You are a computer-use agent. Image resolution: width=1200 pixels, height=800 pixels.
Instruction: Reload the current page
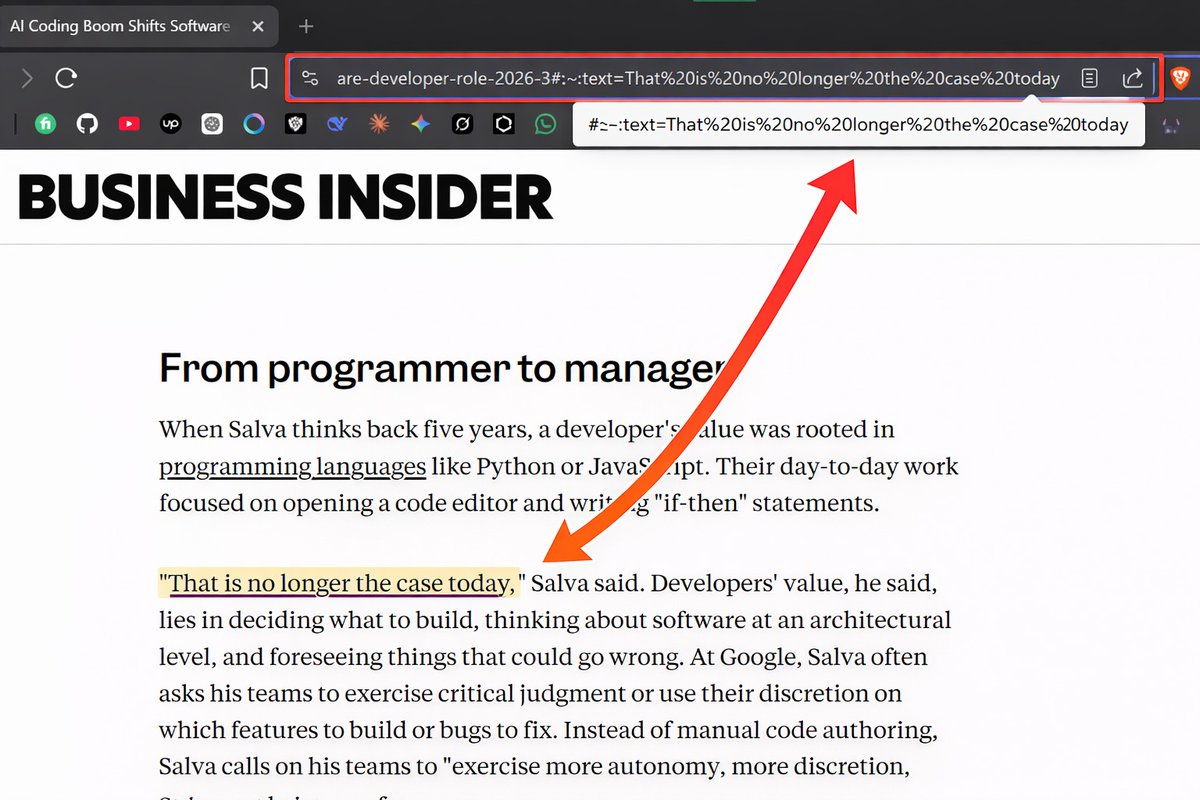click(x=67, y=78)
